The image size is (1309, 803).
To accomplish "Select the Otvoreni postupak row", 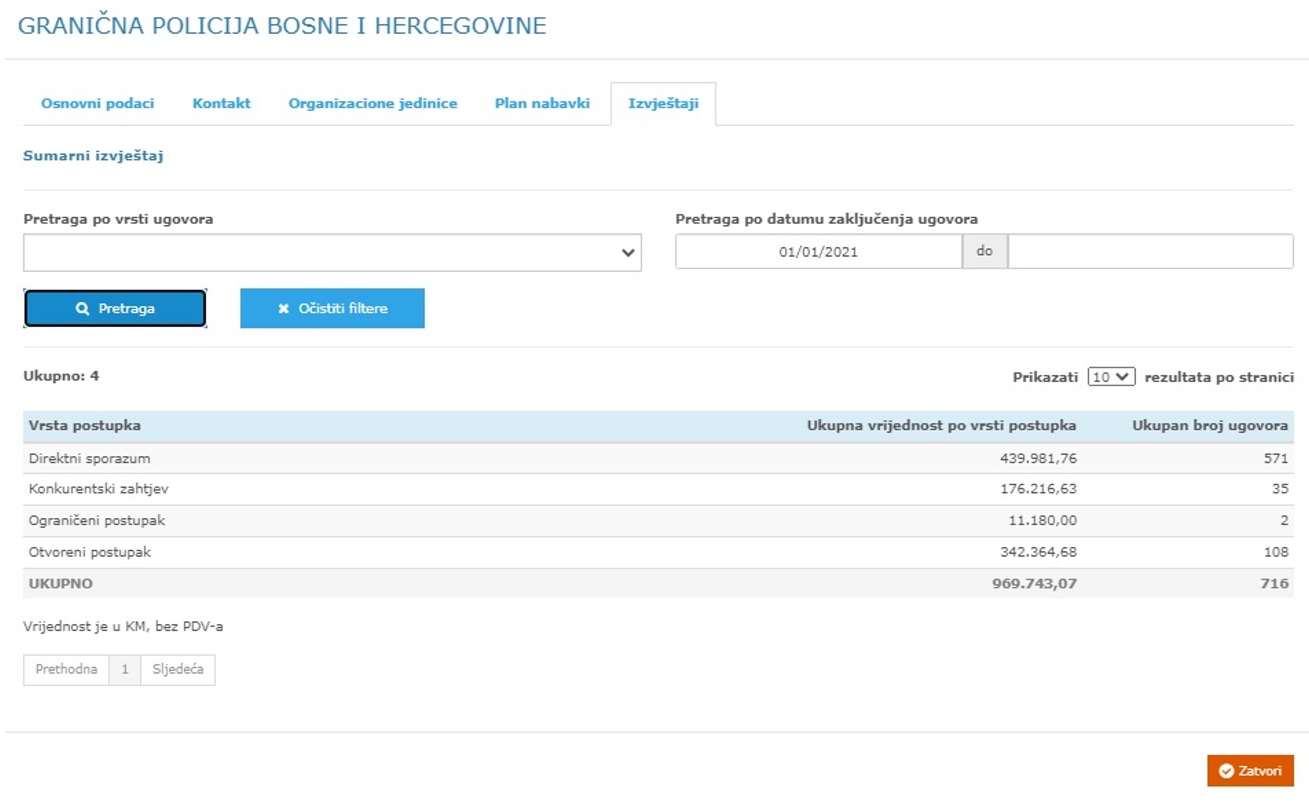I will point(658,552).
